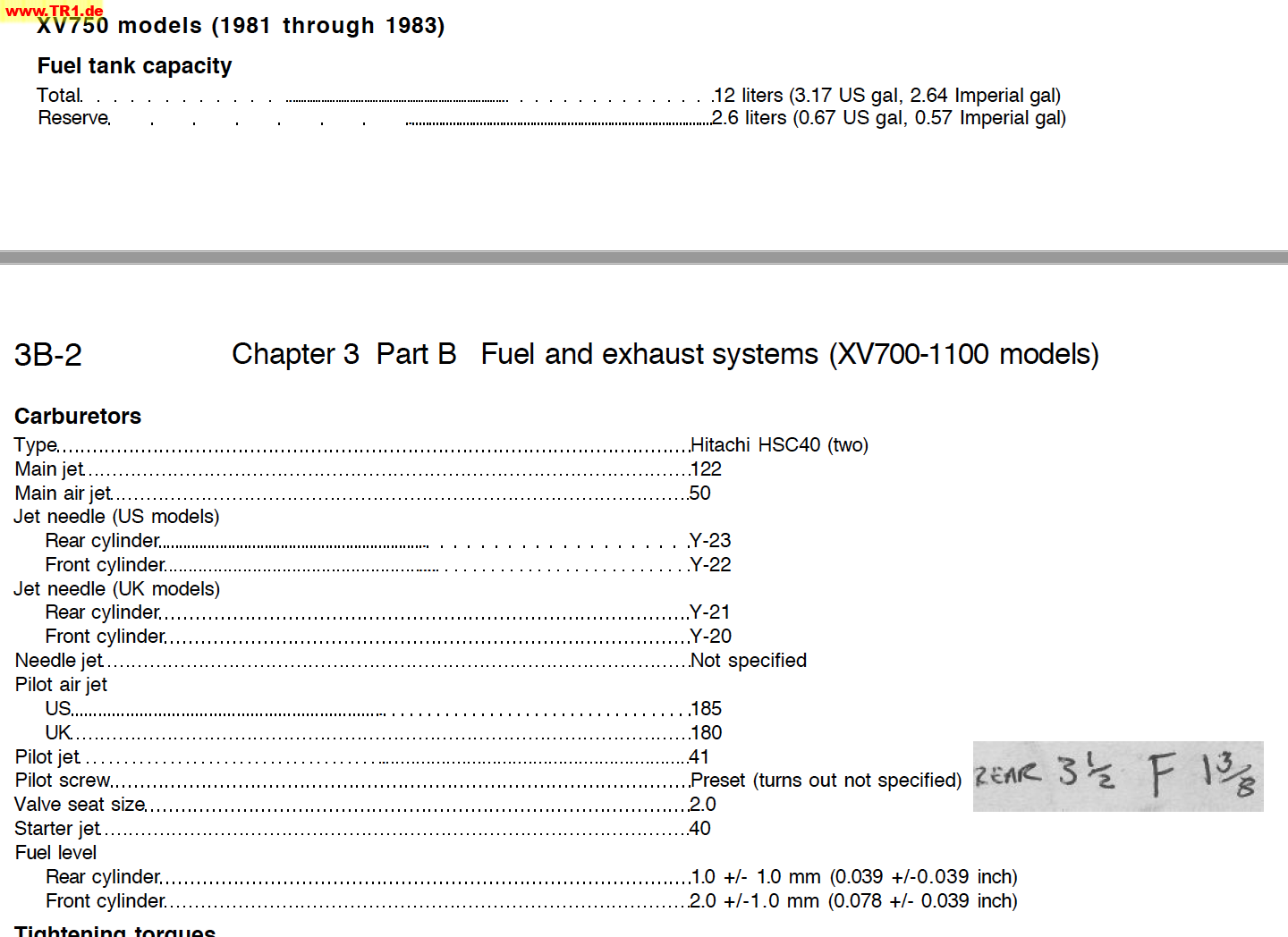Select the Pilot jet value '41'
This screenshot has height=937, width=1288.
coord(699,757)
